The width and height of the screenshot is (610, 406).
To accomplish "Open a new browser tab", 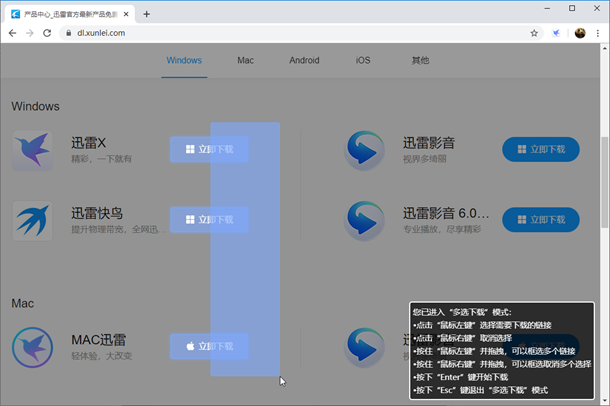I will click(x=147, y=14).
